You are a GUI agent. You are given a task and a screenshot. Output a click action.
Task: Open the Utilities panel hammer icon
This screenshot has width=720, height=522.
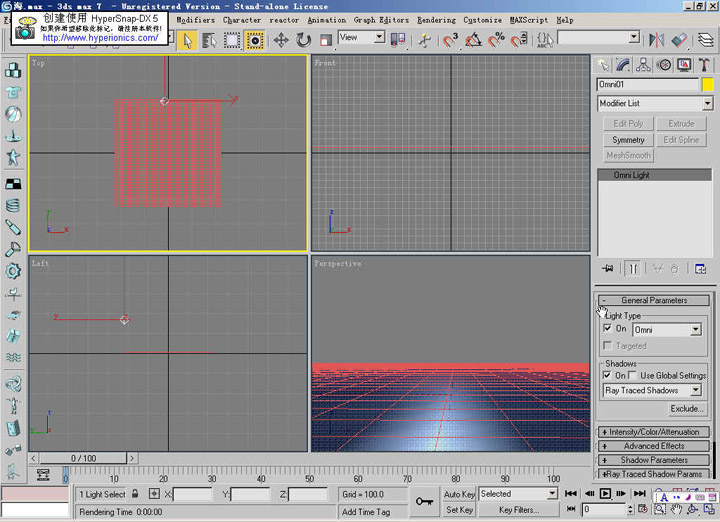tap(704, 64)
